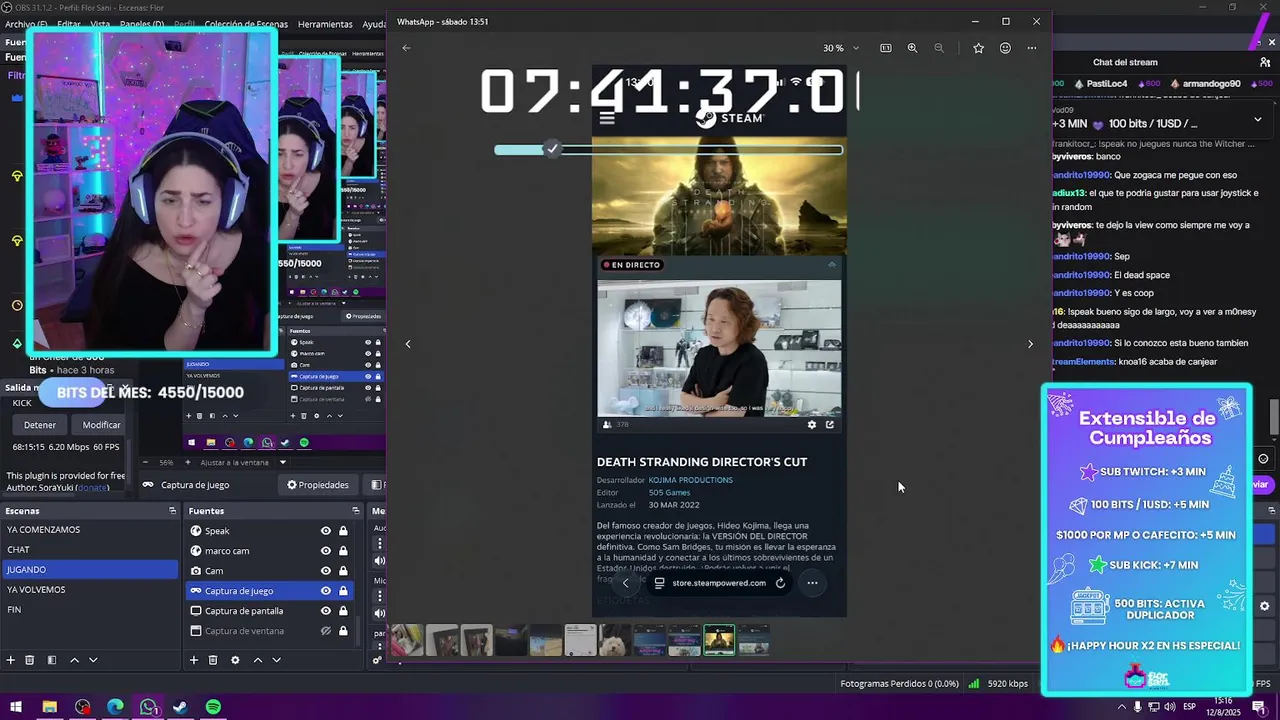
Task: Move selected source down in Fuentes
Action: [276, 660]
